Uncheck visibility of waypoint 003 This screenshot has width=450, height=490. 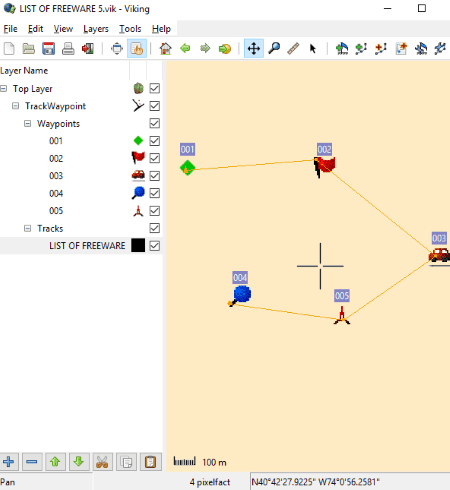point(155,176)
